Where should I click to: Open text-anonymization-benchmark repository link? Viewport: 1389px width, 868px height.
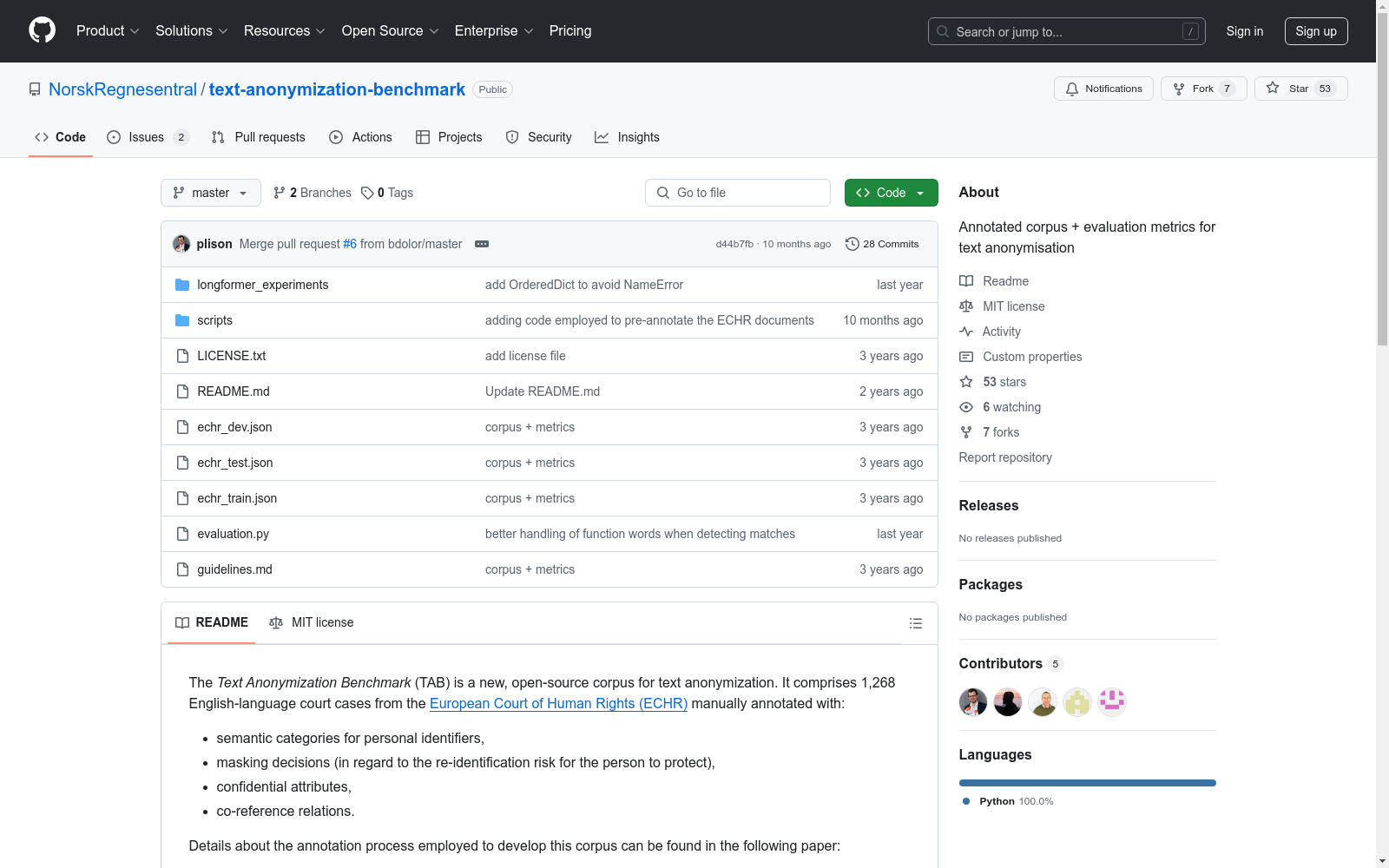(x=337, y=89)
